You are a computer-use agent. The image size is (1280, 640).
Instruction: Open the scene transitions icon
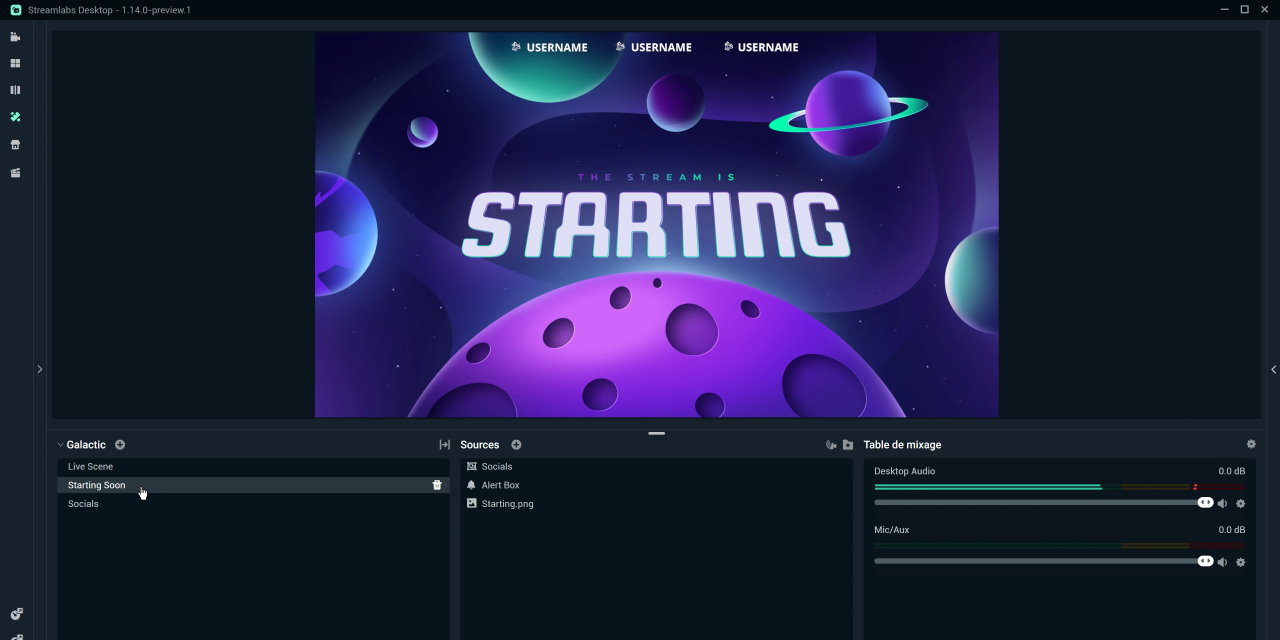[x=444, y=445]
